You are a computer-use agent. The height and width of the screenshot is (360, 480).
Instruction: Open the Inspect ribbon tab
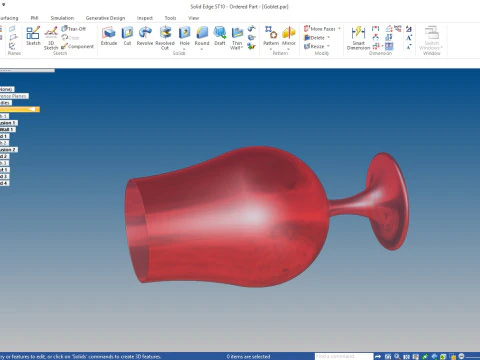[145, 18]
